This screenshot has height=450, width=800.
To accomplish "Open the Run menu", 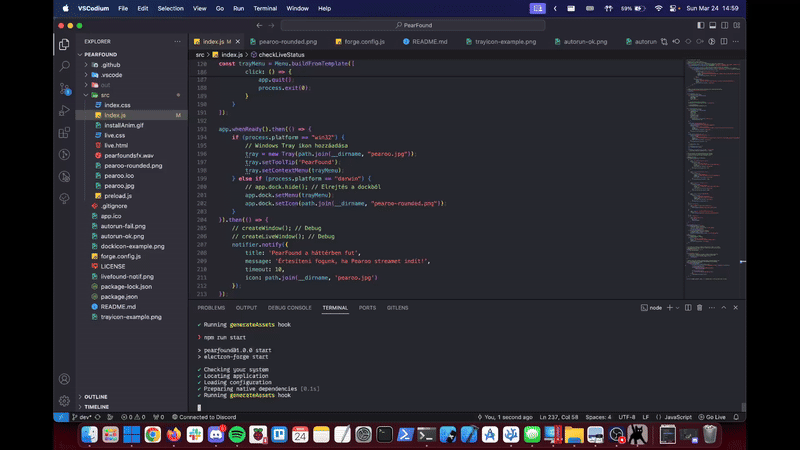I will point(238,8).
